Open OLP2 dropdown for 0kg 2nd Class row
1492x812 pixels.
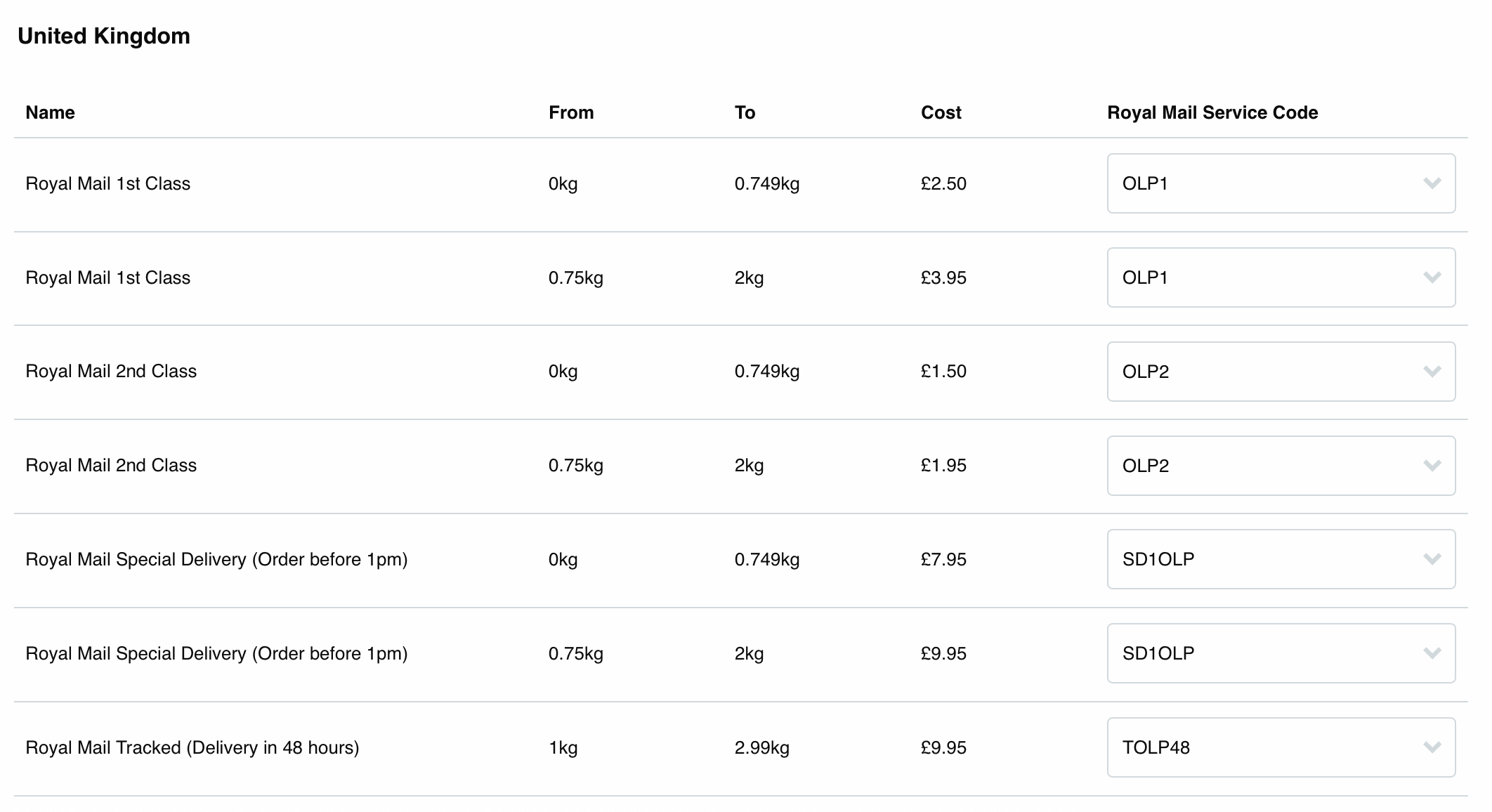click(1280, 372)
